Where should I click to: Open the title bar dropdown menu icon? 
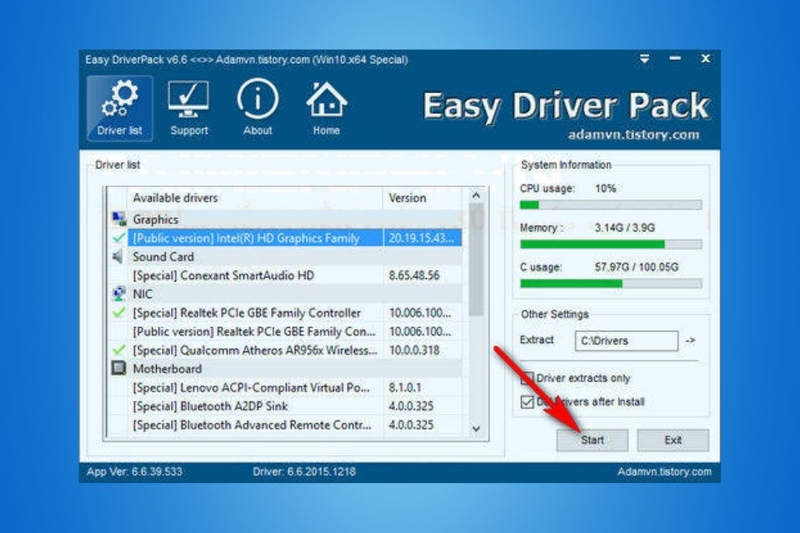pyautogui.click(x=644, y=59)
